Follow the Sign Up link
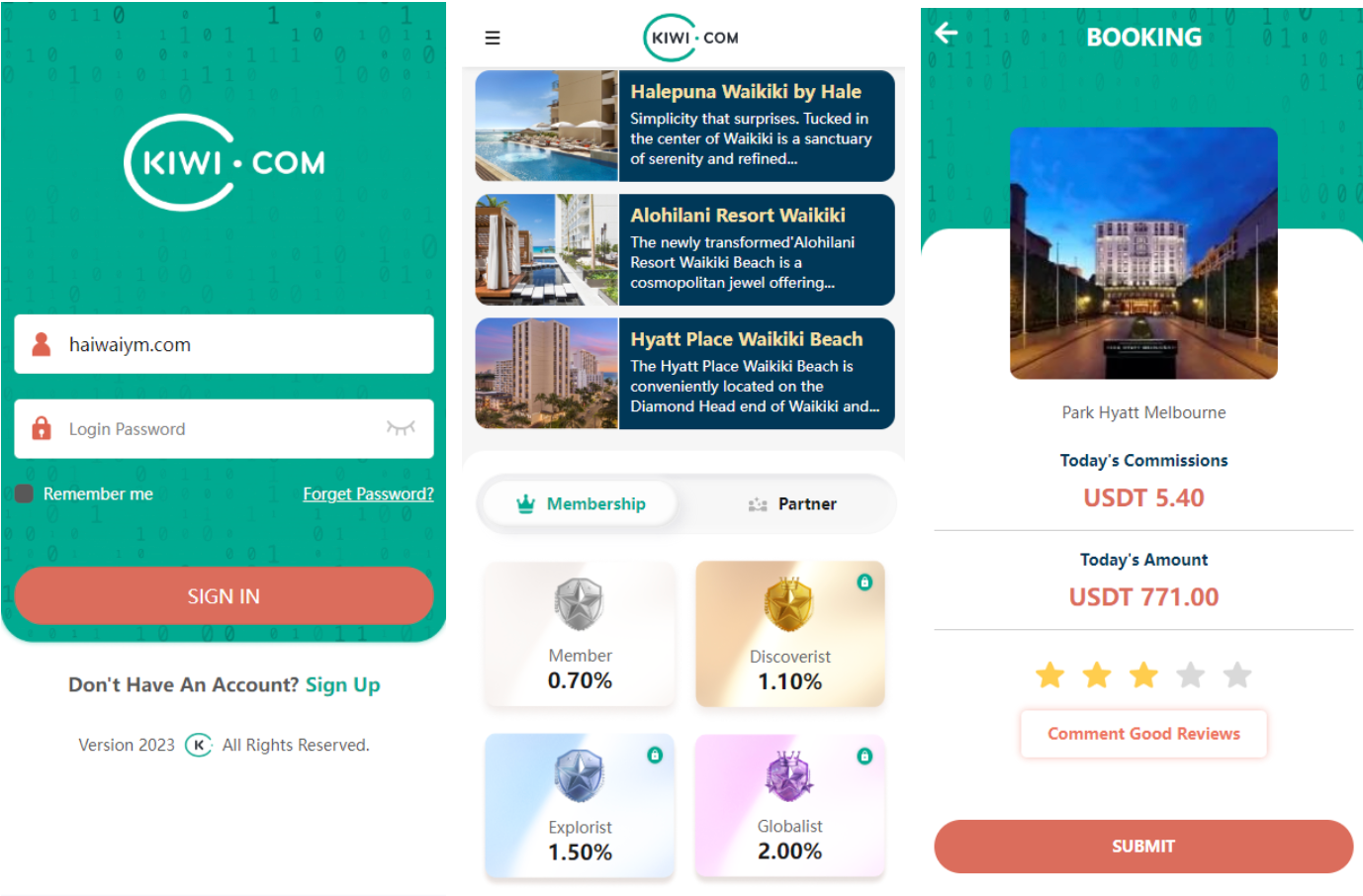Screen dimensions: 1363x896 [x=342, y=684]
